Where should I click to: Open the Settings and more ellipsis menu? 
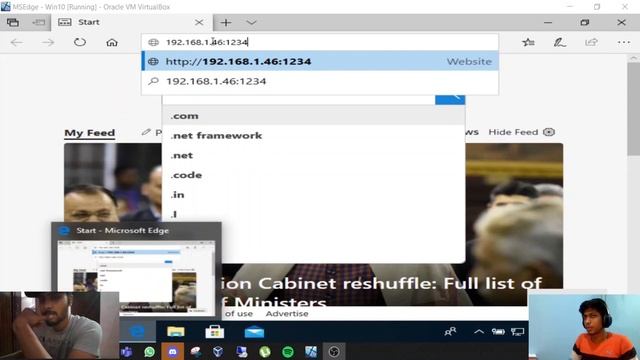pyautogui.click(x=624, y=42)
